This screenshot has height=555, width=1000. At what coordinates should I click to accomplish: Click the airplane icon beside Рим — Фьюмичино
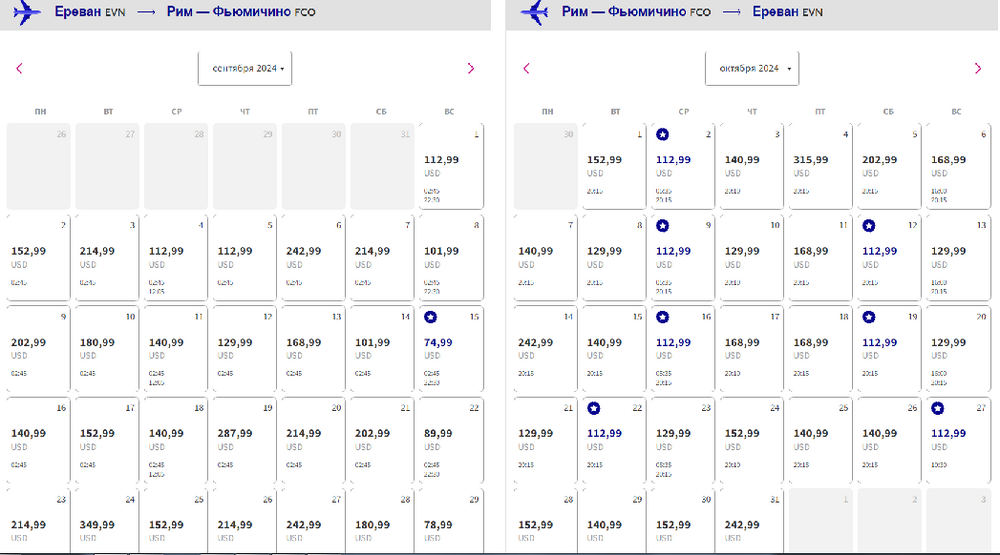(536, 12)
